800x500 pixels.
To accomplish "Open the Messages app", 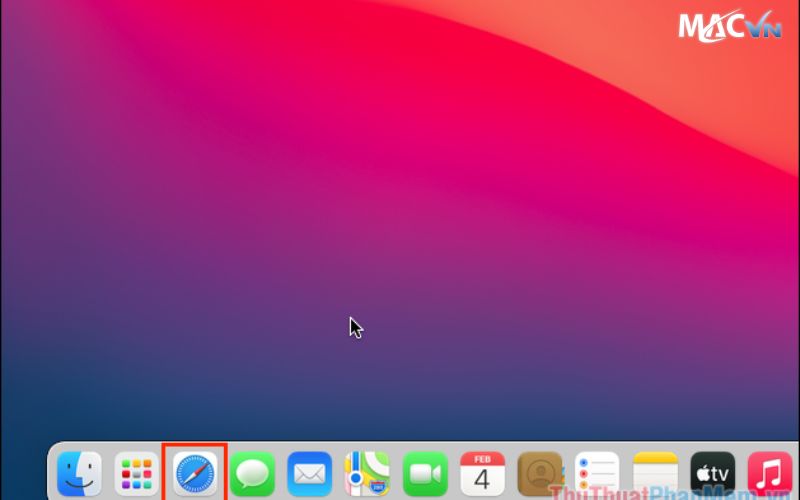I will coord(252,473).
